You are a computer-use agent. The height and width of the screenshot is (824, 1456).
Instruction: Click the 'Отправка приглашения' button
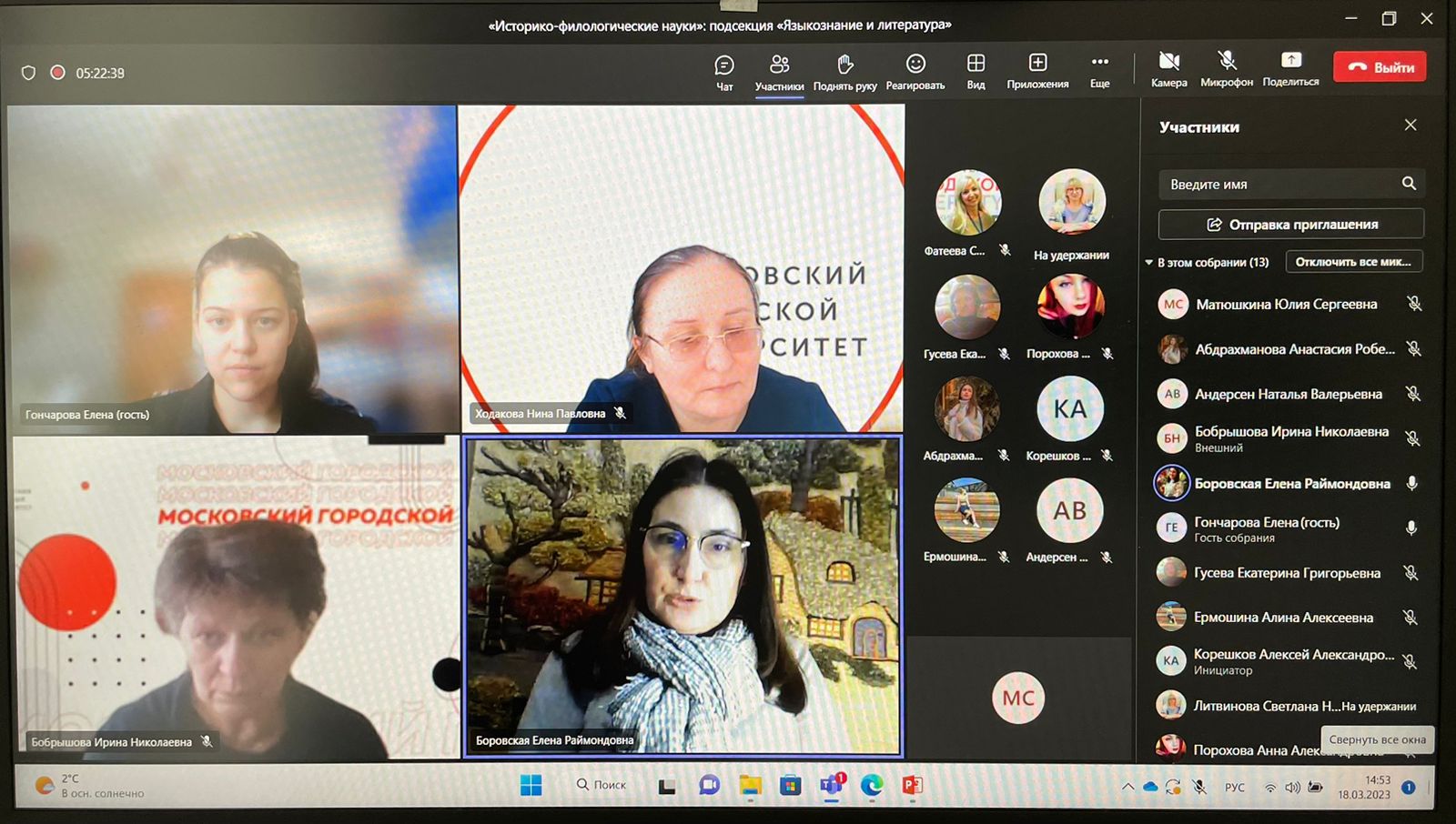pos(1290,225)
